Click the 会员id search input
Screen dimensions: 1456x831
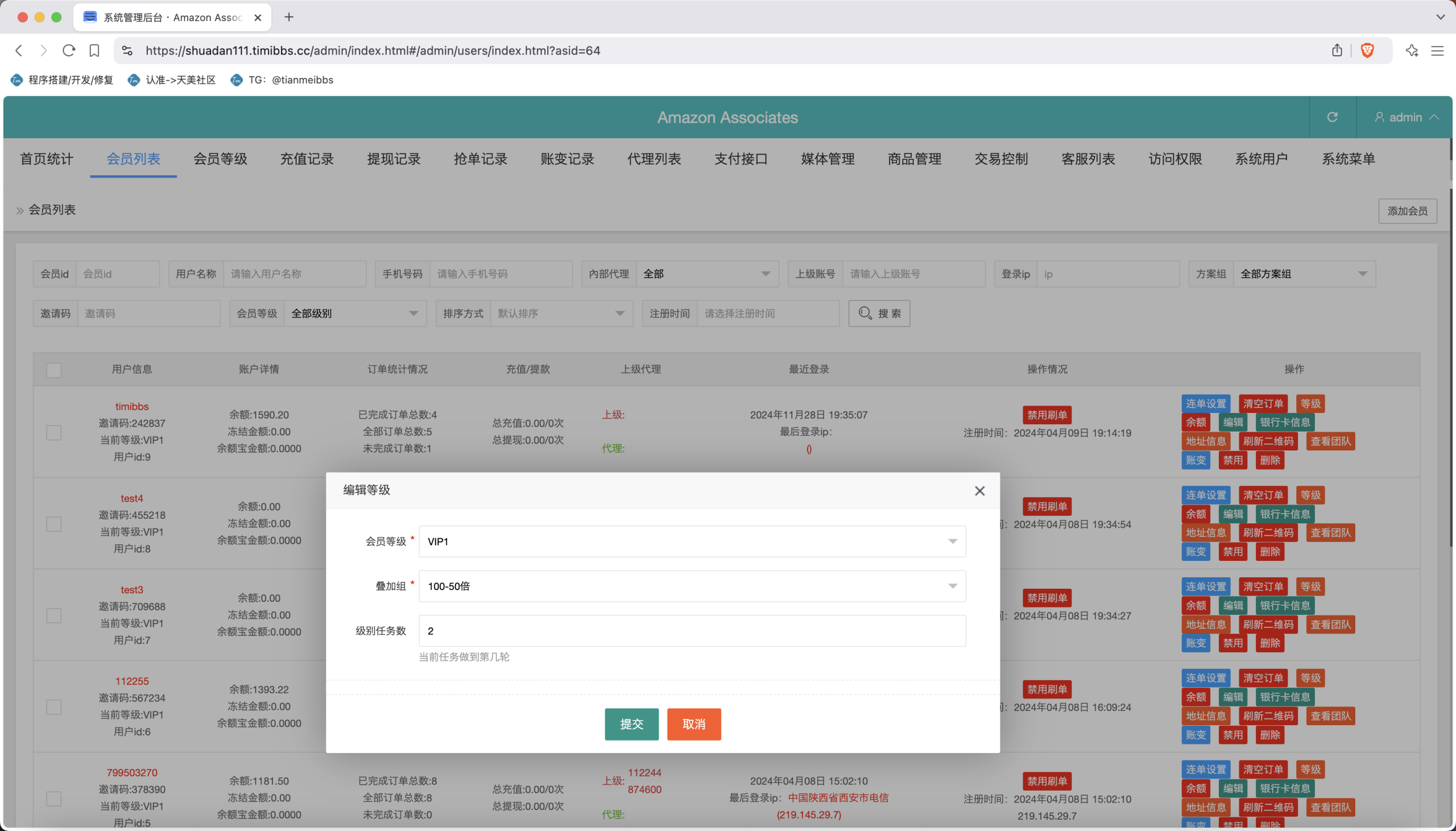pyautogui.click(x=118, y=274)
